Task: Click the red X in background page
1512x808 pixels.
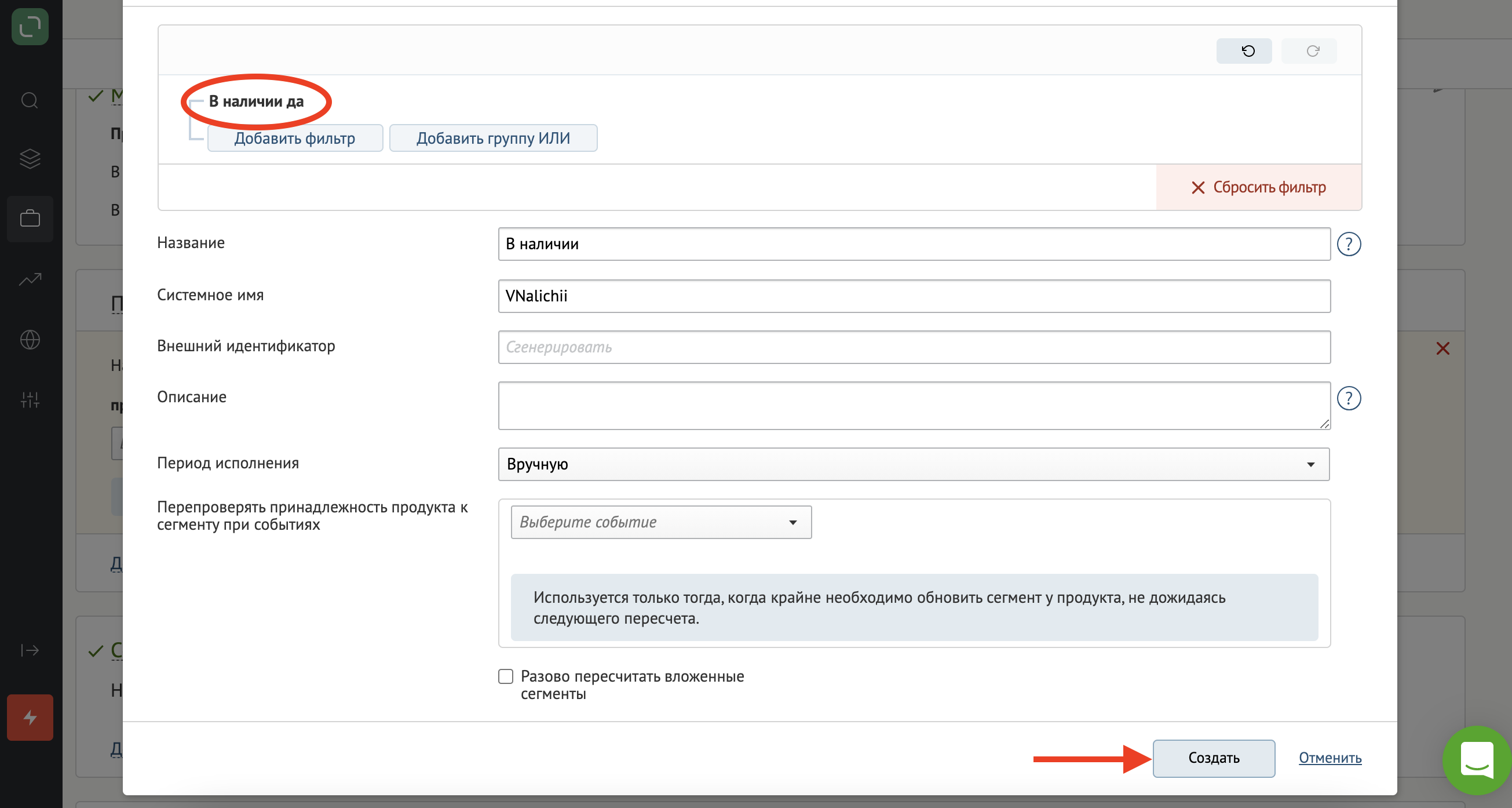Action: pyautogui.click(x=1442, y=348)
